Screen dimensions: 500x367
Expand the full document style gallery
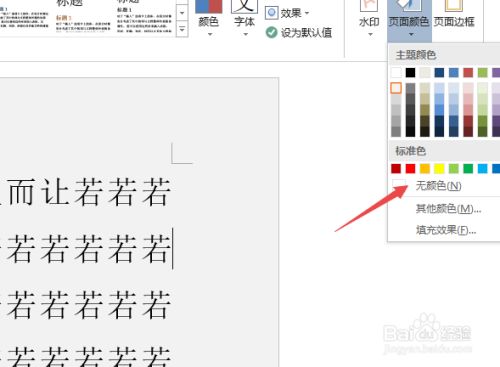click(182, 29)
